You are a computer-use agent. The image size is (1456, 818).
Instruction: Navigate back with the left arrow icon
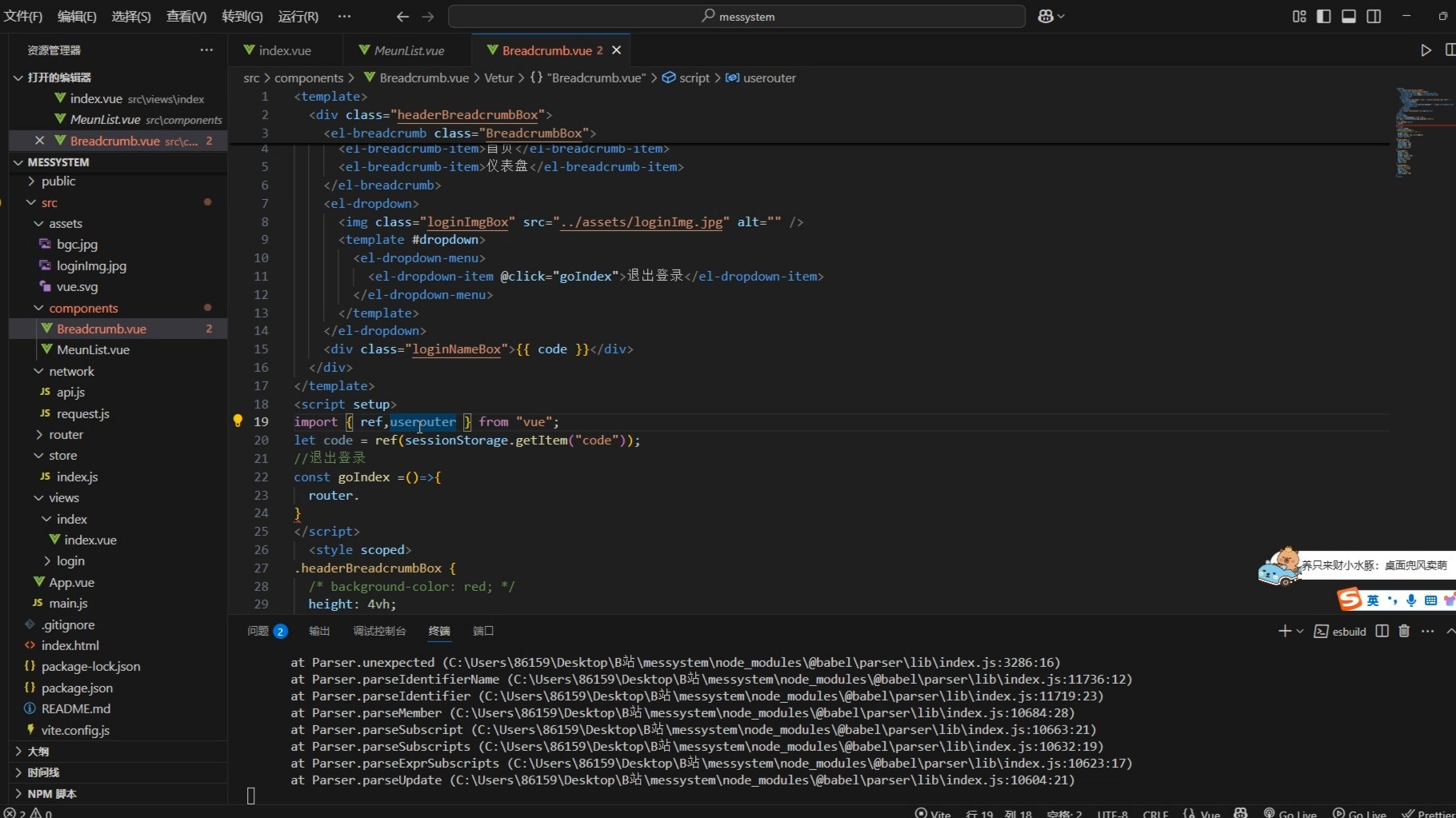tap(402, 16)
